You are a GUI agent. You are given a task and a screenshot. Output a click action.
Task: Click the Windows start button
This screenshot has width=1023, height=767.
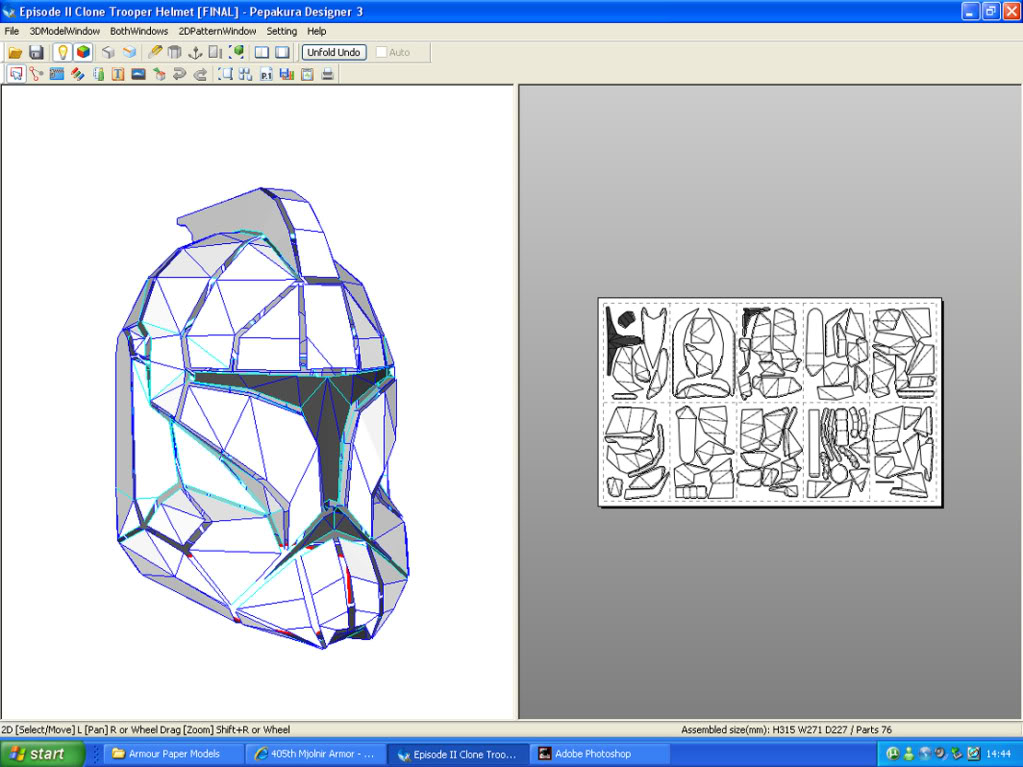pos(42,754)
